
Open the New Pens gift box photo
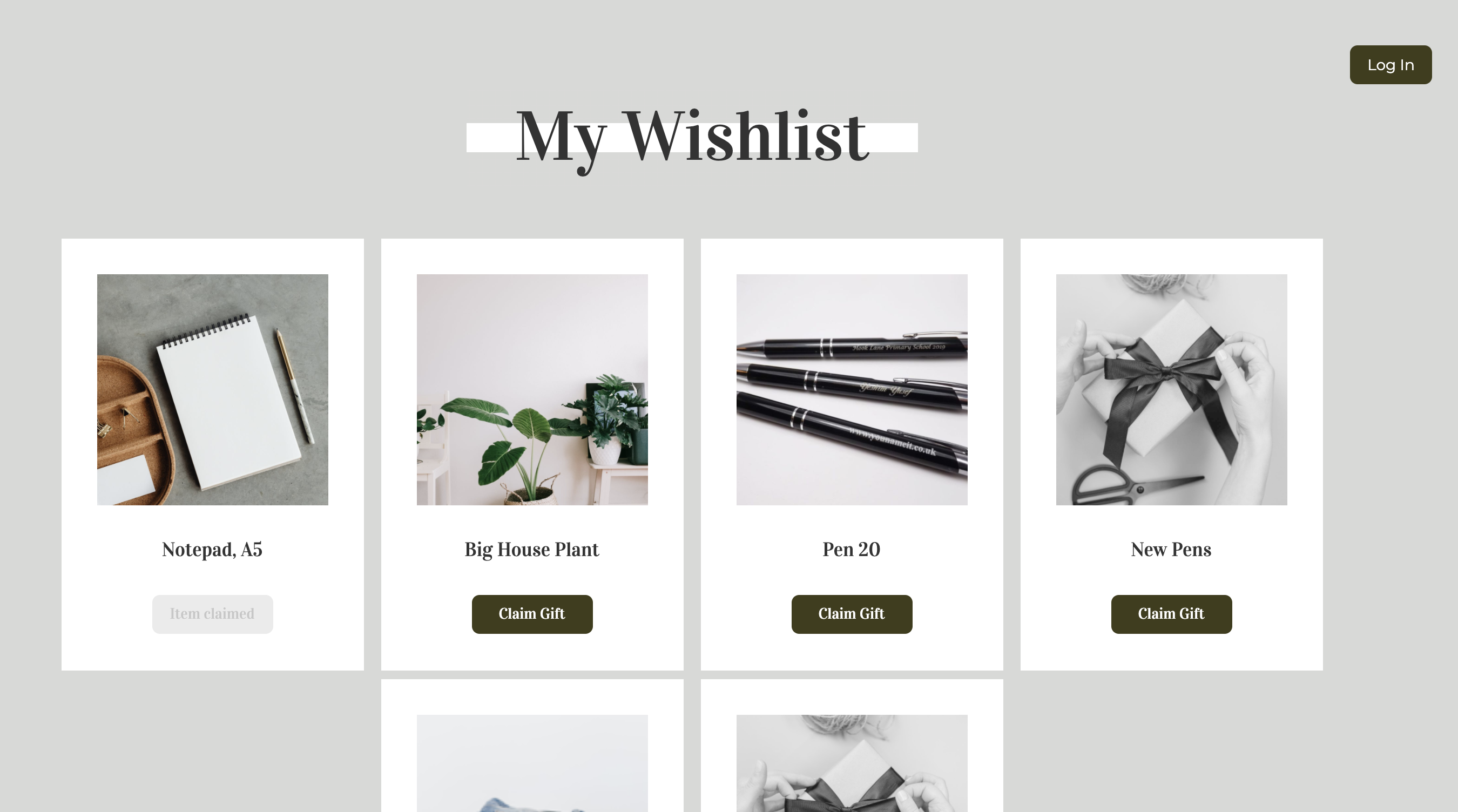pyautogui.click(x=1171, y=389)
